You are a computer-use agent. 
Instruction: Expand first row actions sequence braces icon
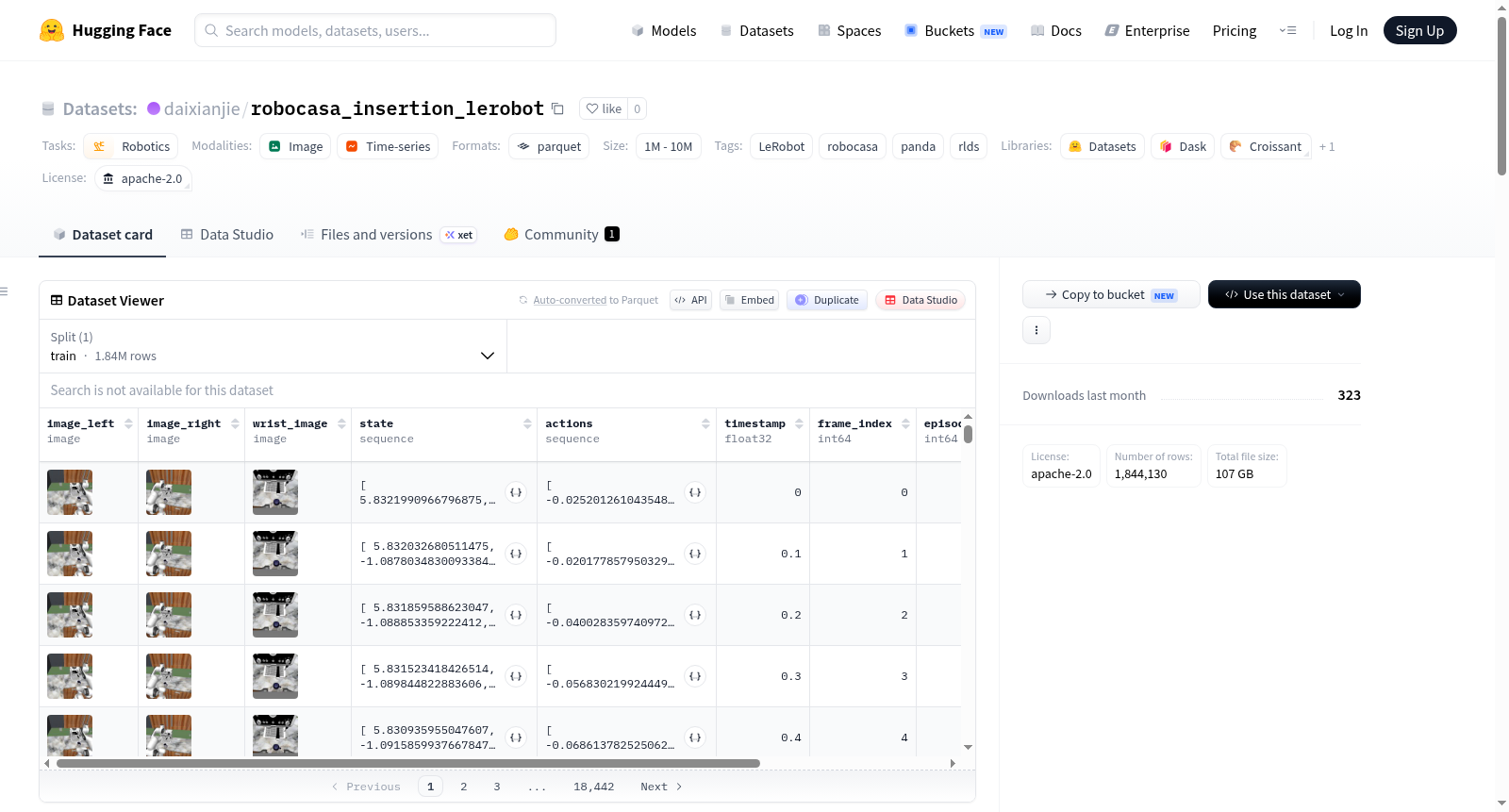coord(695,492)
